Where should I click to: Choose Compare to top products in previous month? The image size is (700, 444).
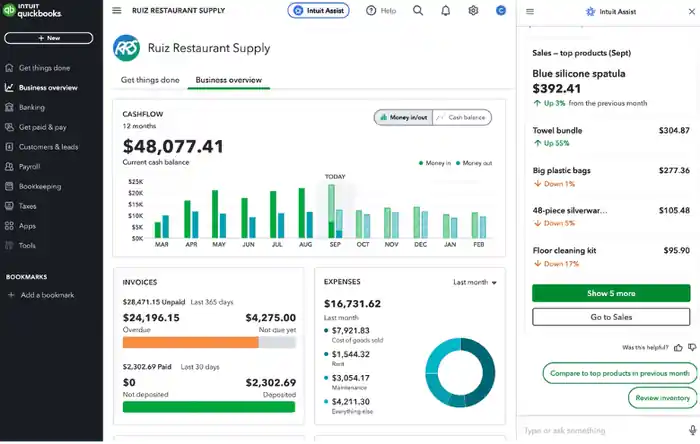(619, 373)
